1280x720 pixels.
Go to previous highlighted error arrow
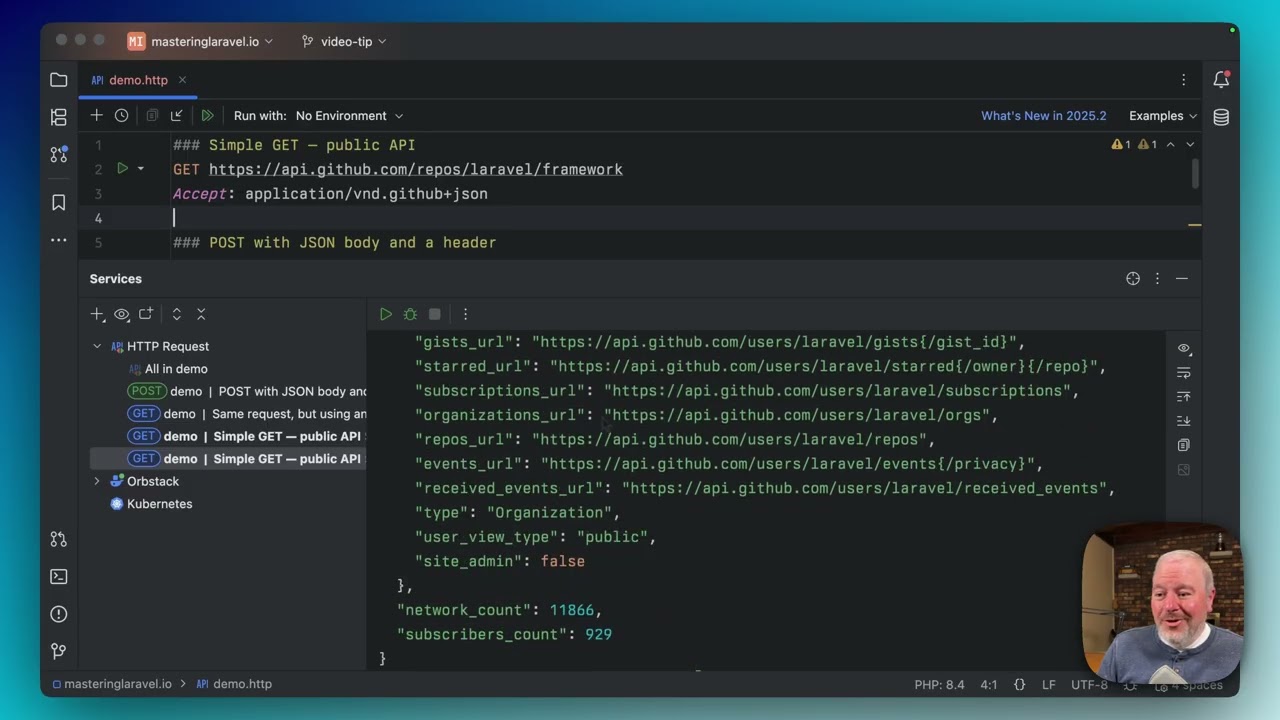click(x=1170, y=145)
